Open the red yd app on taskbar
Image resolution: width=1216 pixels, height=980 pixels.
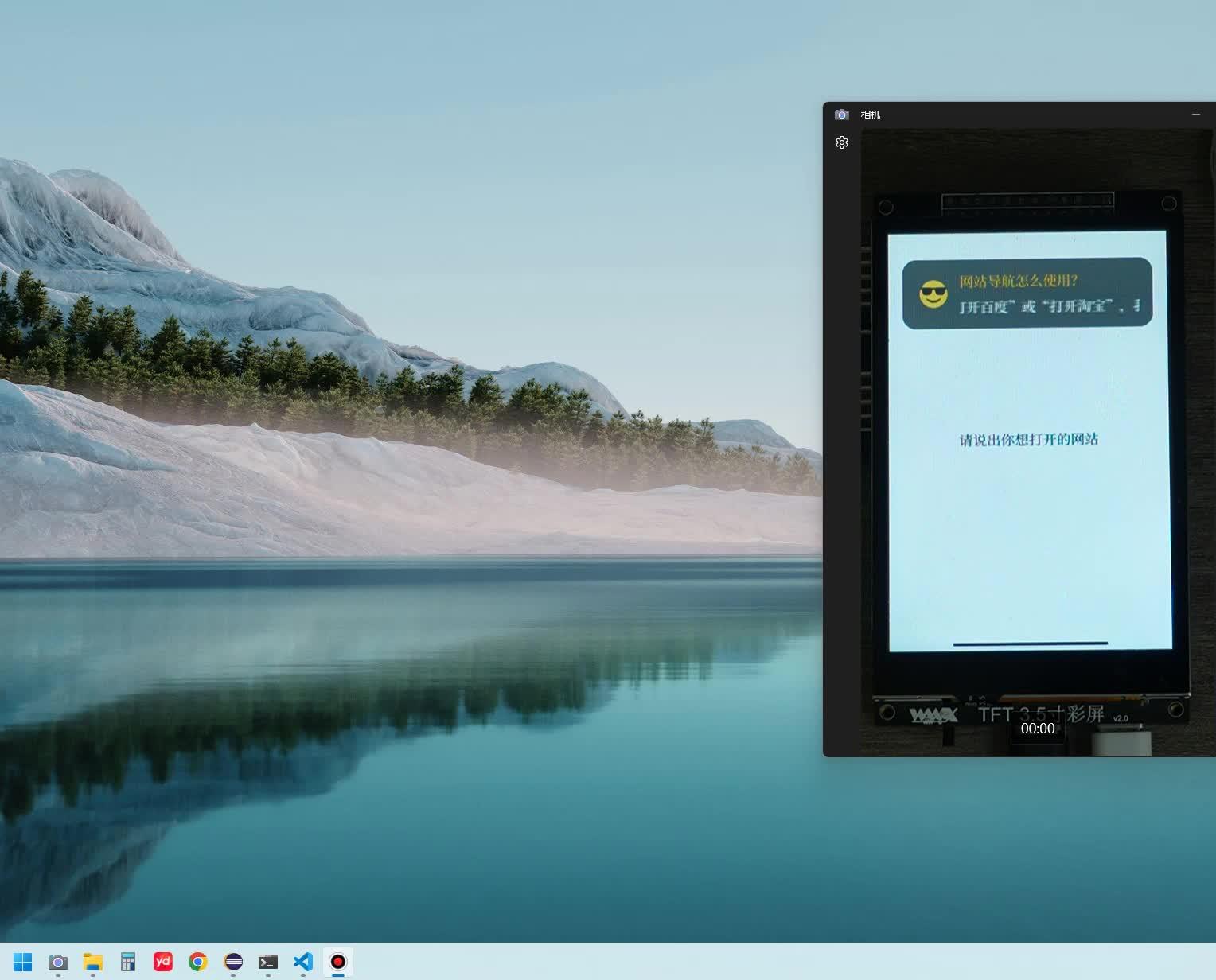pos(163,962)
